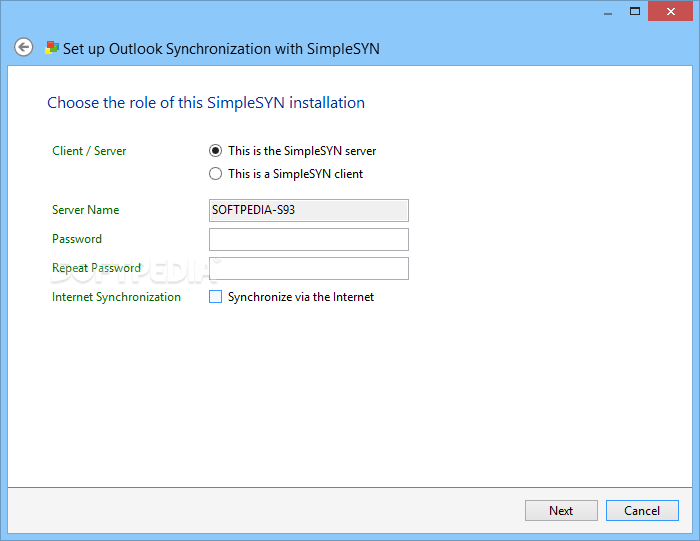Click the Server Name field SOFTPEDIA-S93
700x541 pixels.
click(308, 210)
